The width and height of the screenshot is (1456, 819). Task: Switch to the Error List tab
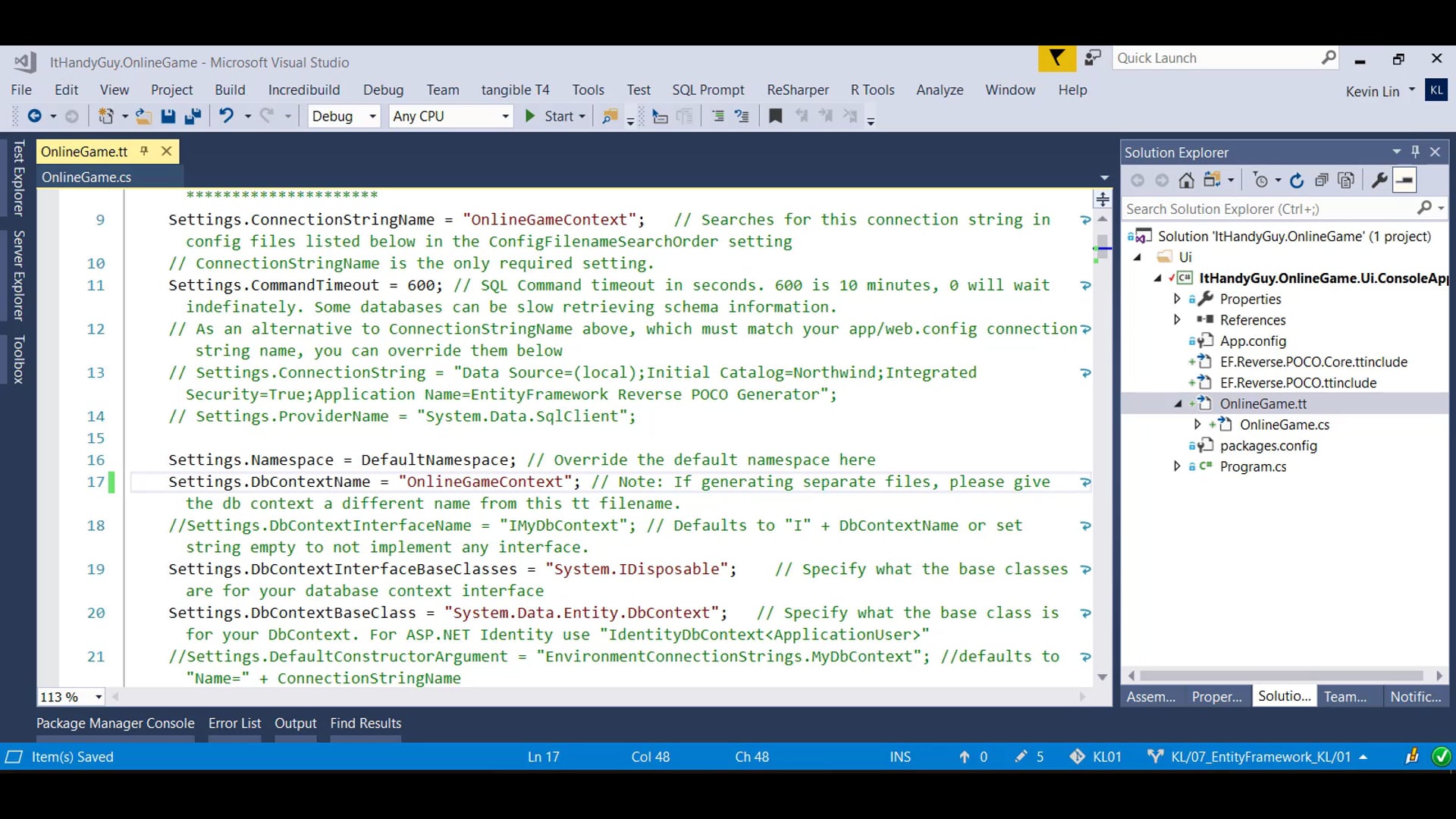[234, 723]
